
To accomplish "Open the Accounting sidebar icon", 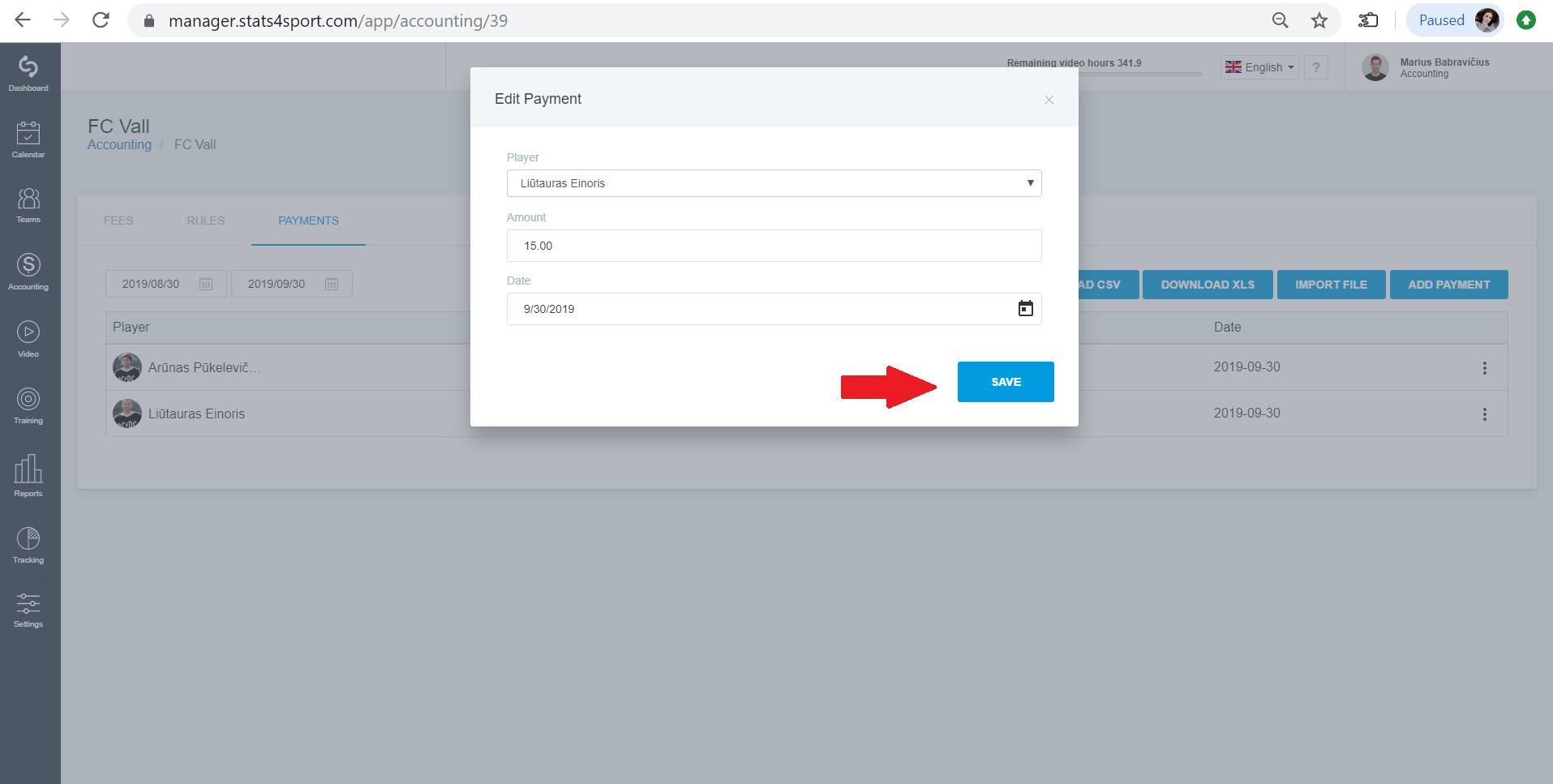I will coord(28,272).
